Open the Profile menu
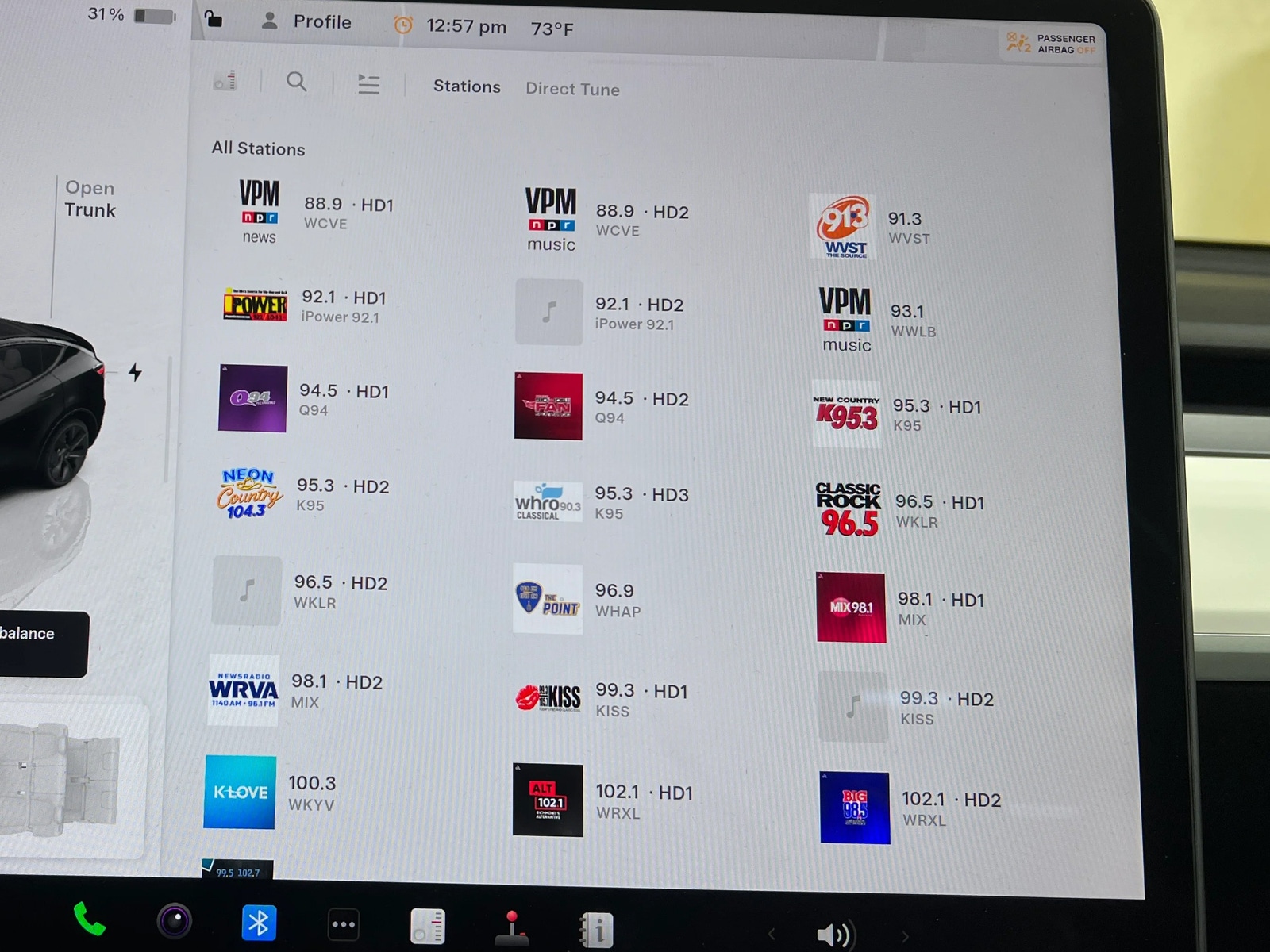This screenshot has height=952, width=1270. tap(306, 21)
